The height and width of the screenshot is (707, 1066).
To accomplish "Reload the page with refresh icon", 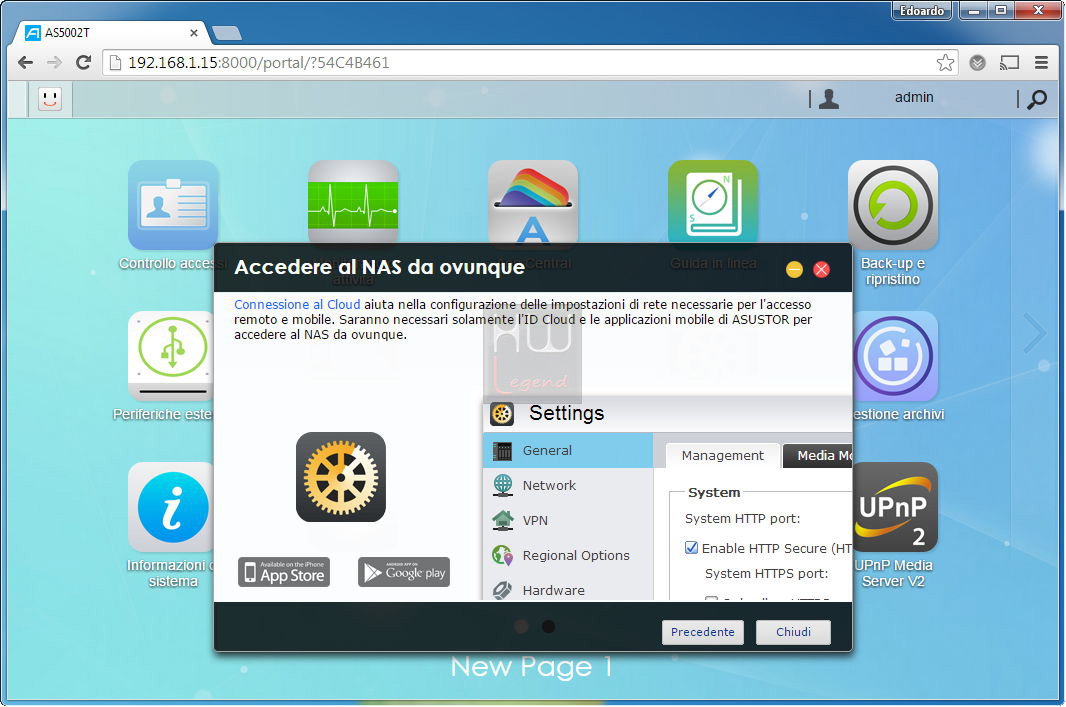I will 84,63.
